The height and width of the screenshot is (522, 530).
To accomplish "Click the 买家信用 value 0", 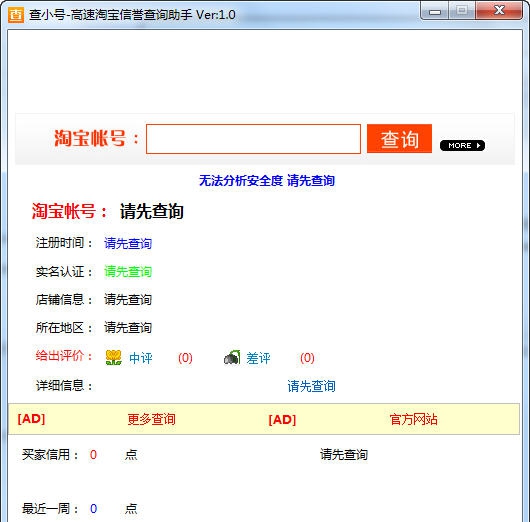I will (93, 455).
